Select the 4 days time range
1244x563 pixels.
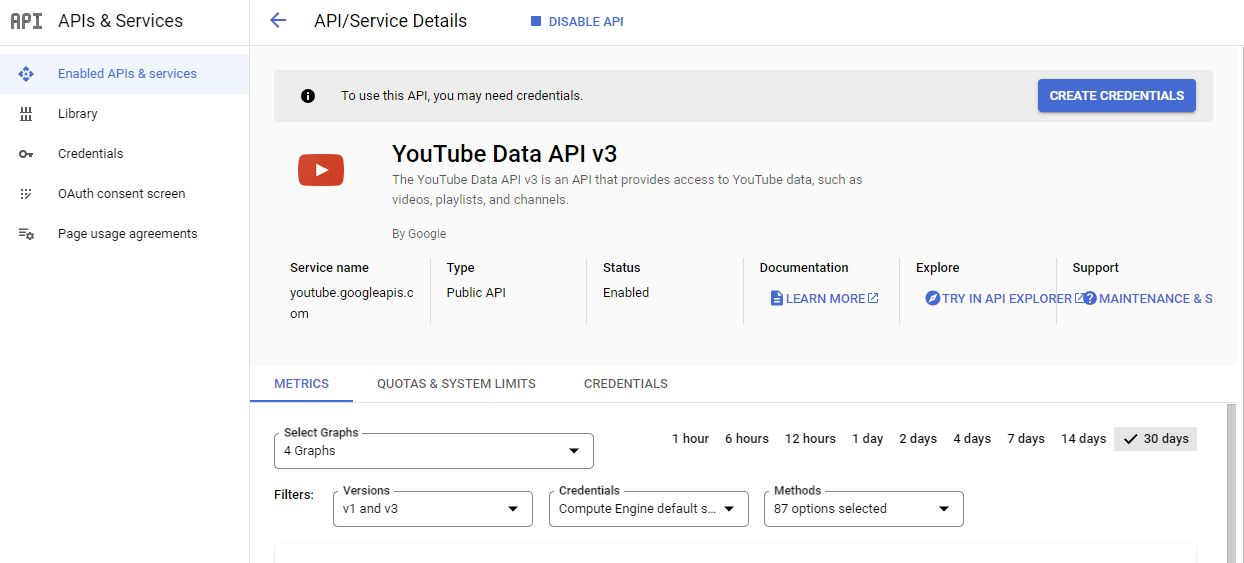point(972,439)
